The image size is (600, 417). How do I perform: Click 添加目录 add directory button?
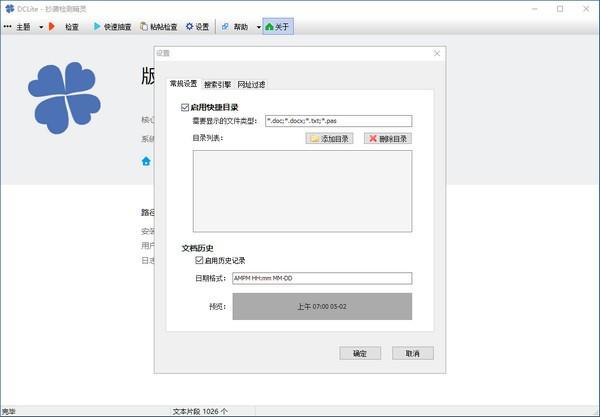click(x=329, y=138)
